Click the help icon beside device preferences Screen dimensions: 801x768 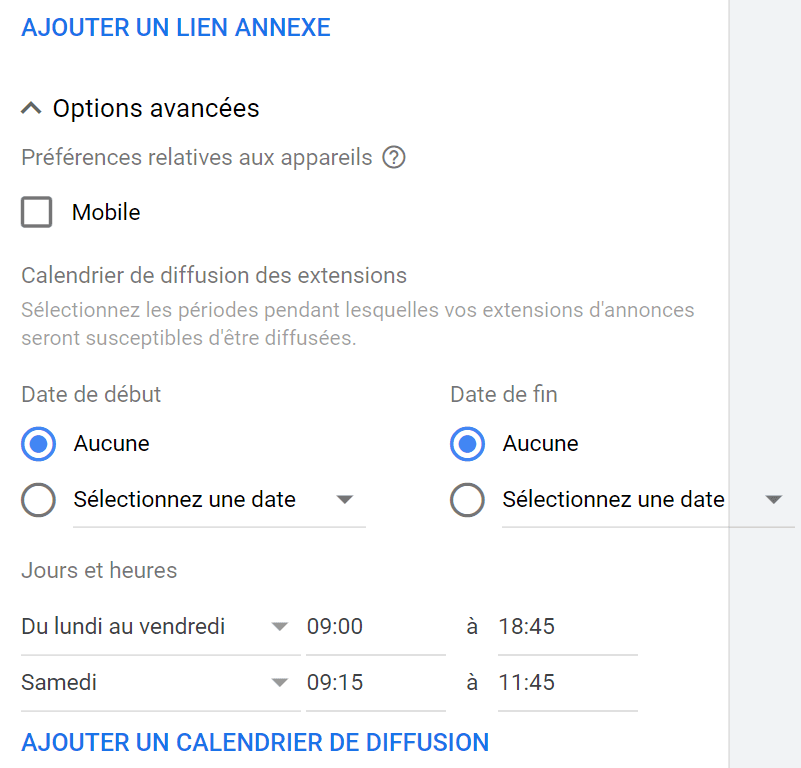394,157
